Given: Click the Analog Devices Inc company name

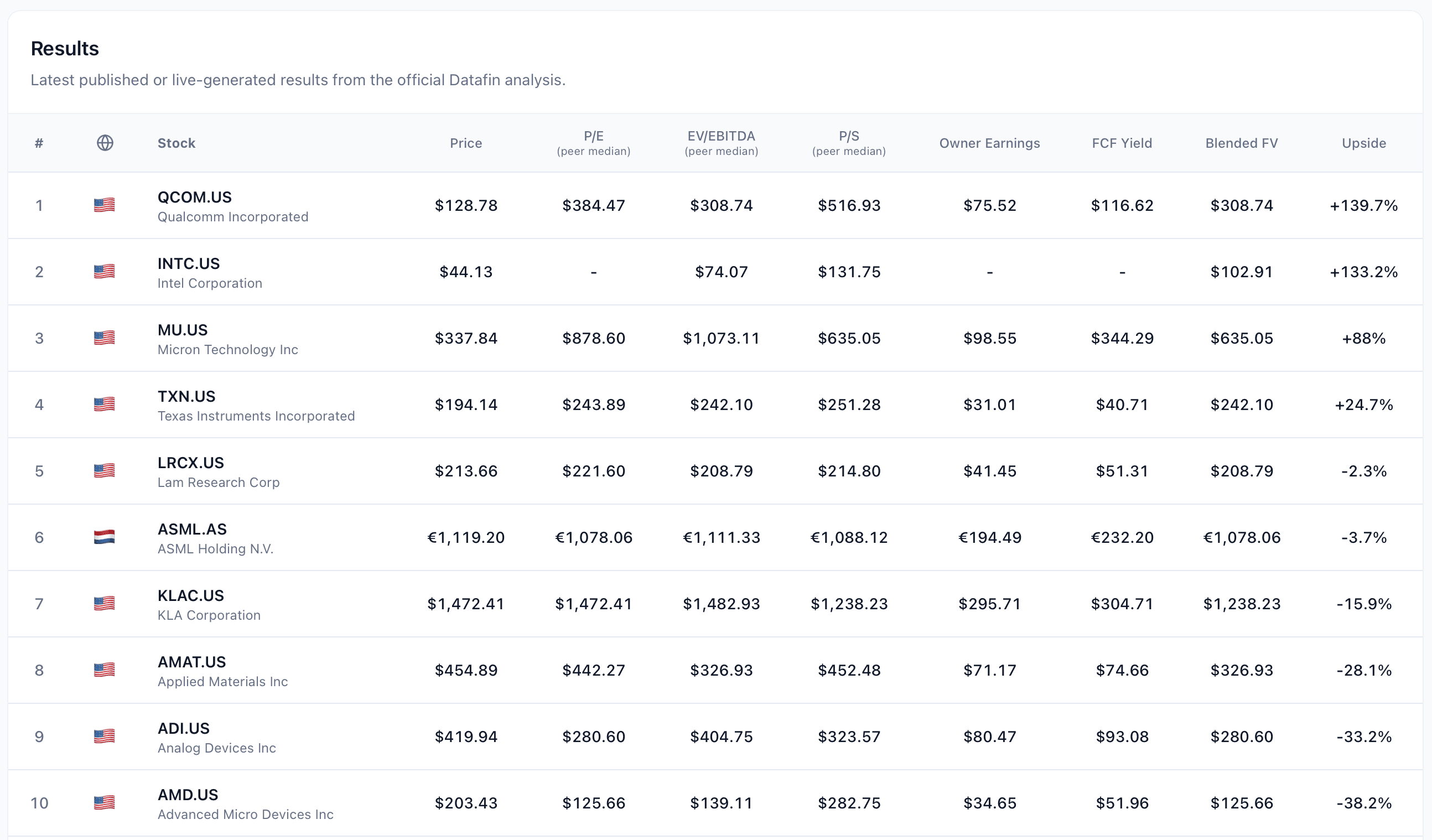Looking at the screenshot, I should pos(216,749).
